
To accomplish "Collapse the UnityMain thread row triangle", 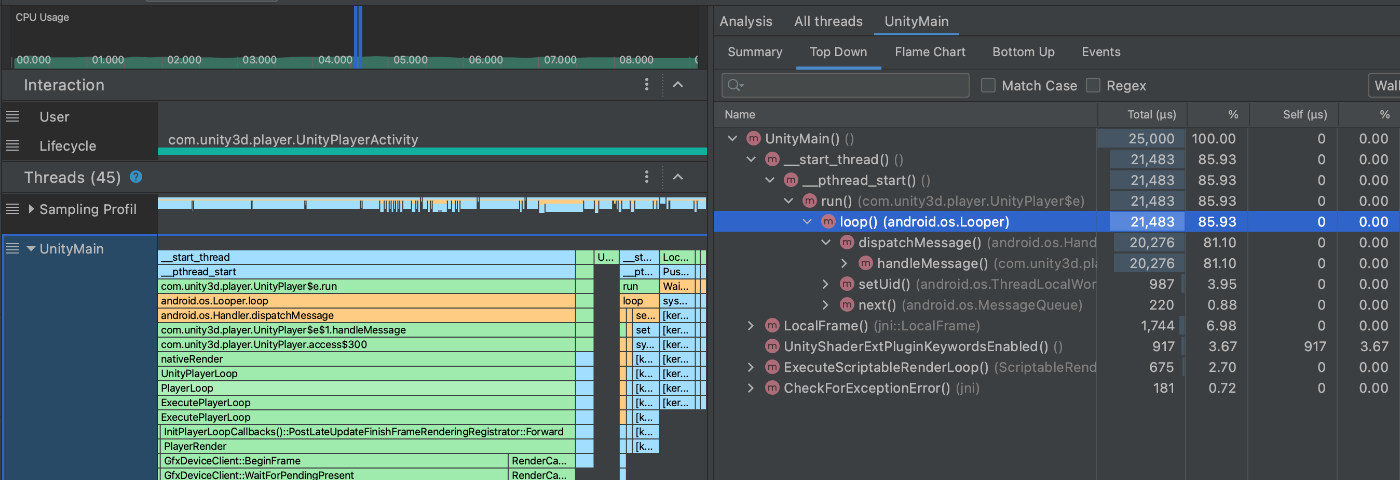I will [31, 249].
